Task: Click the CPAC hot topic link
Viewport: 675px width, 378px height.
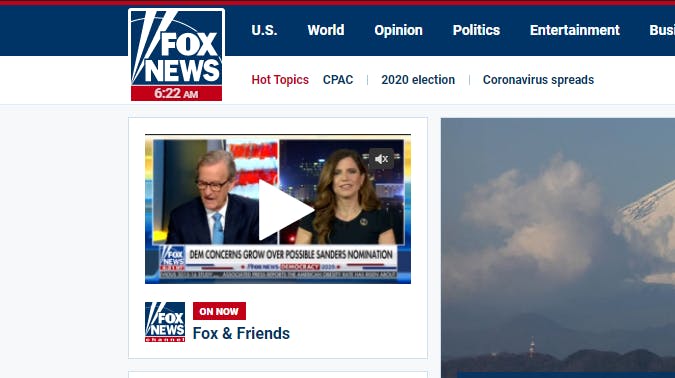Action: pyautogui.click(x=338, y=80)
